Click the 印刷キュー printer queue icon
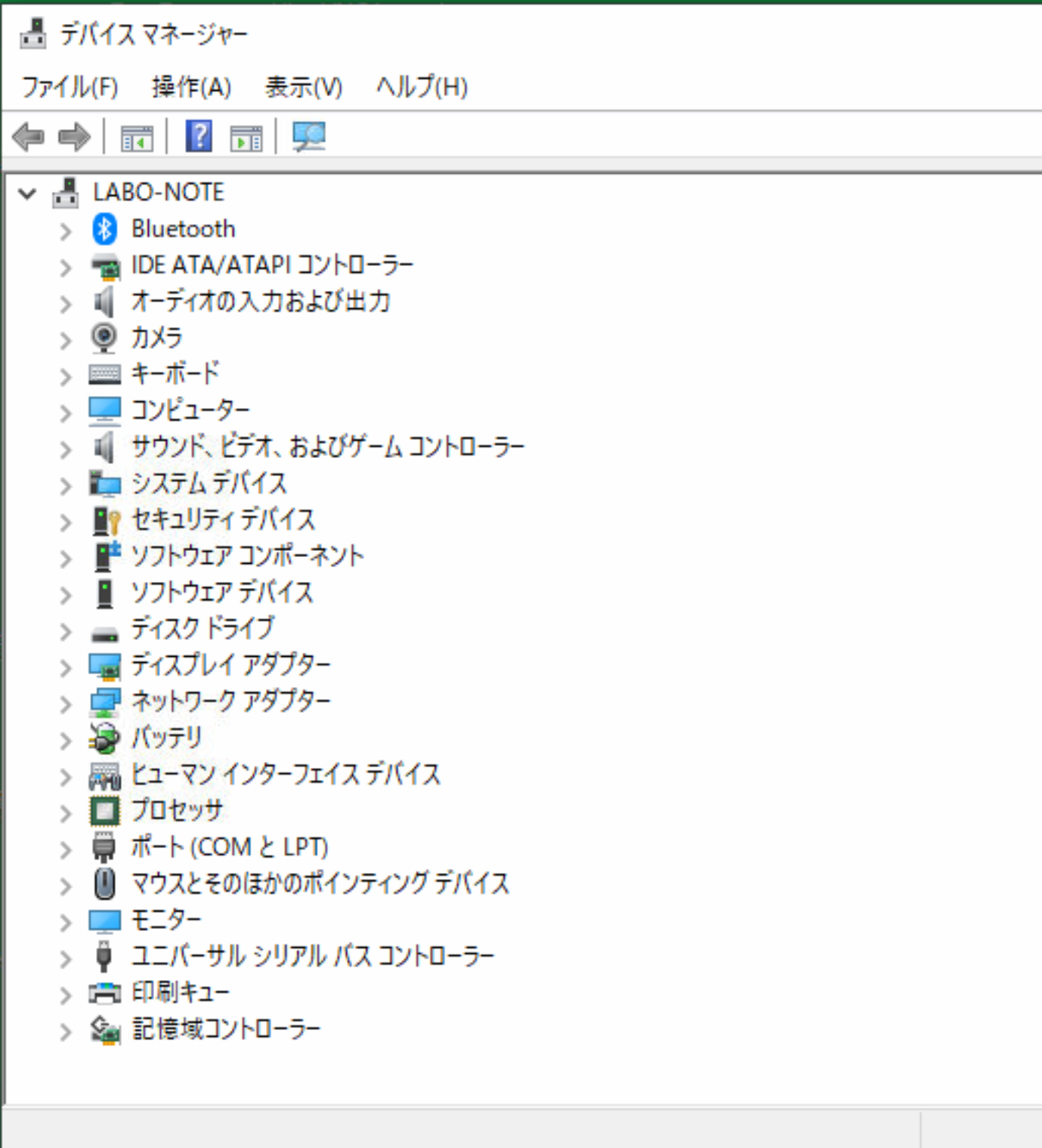Viewport: 1042px width, 1148px height. coord(105,992)
